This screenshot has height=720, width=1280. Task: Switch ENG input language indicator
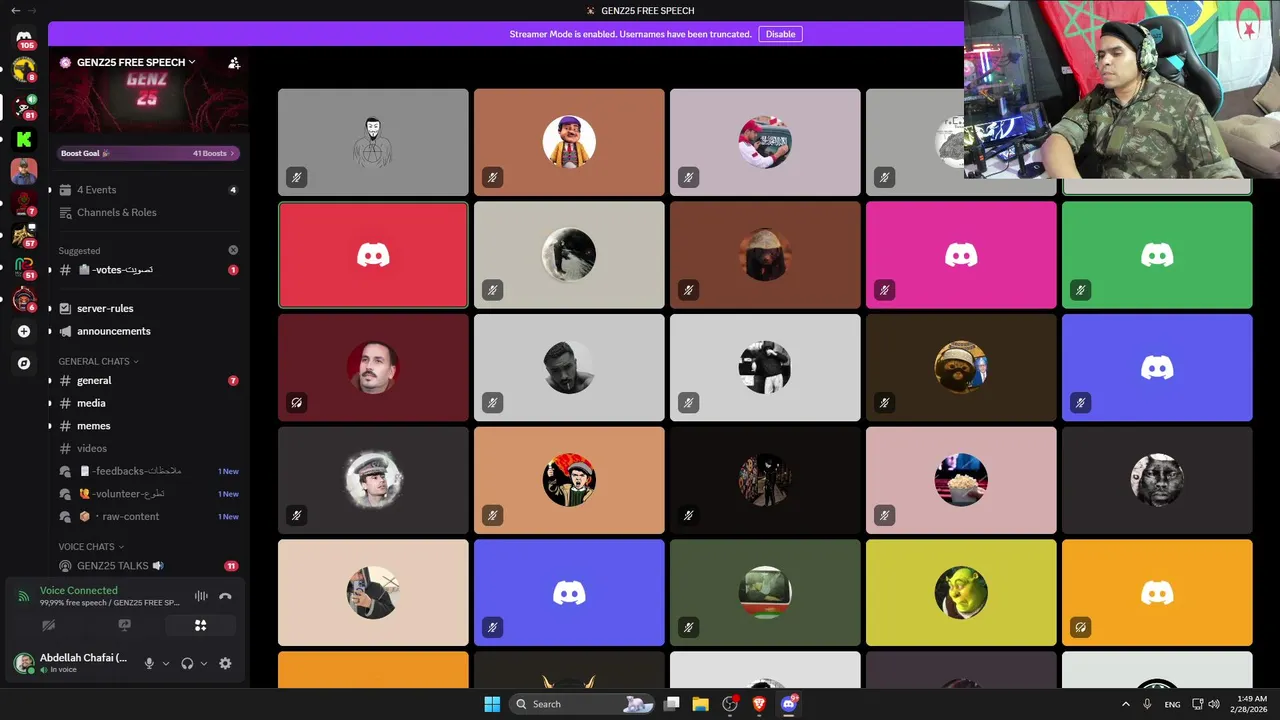(1172, 704)
